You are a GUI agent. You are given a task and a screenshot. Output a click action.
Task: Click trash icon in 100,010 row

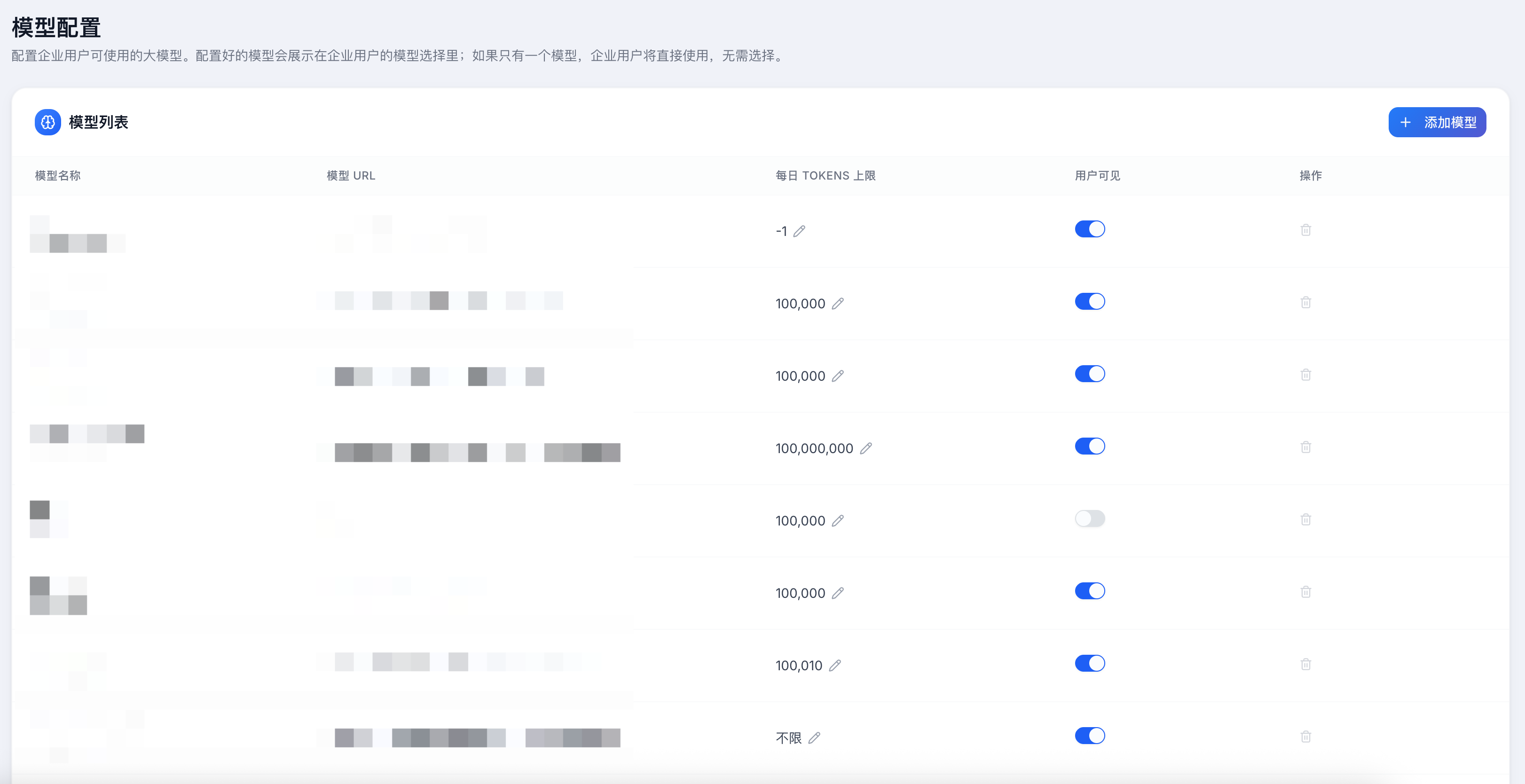(1305, 665)
